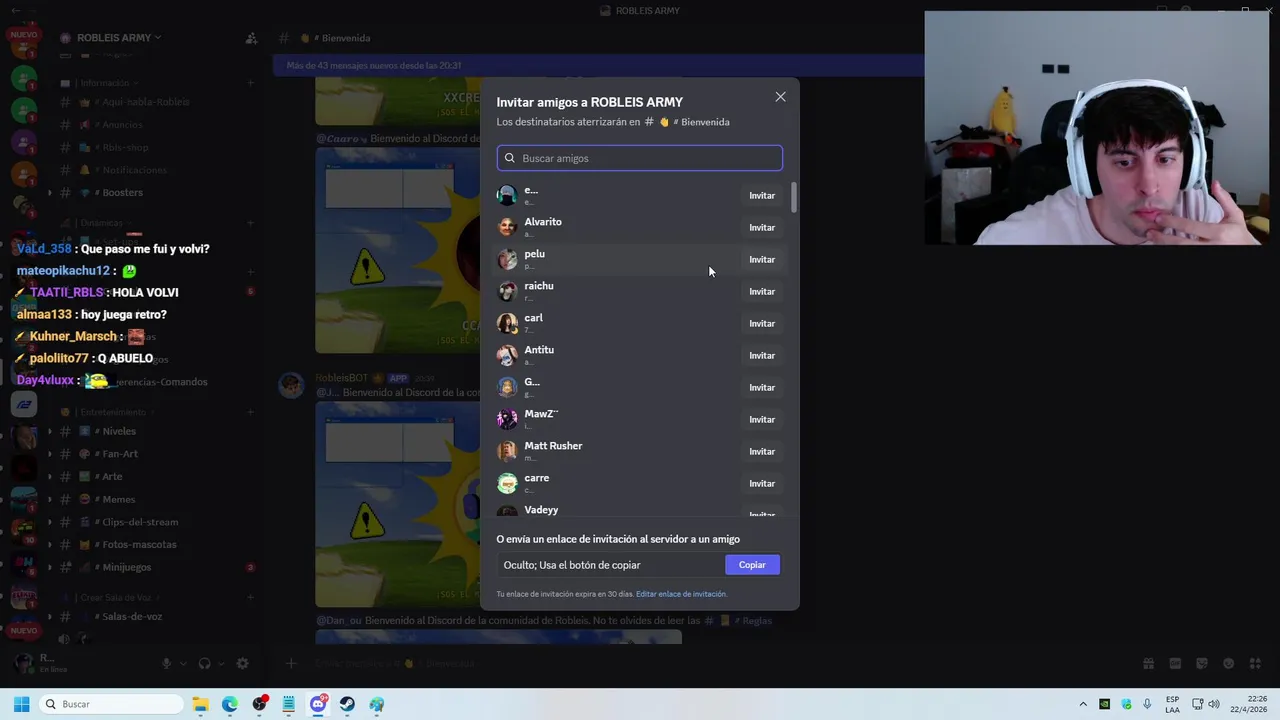Screen dimensions: 1280x720
Task: Expand threads arrow beside Boosters channel
Action: 50,192
